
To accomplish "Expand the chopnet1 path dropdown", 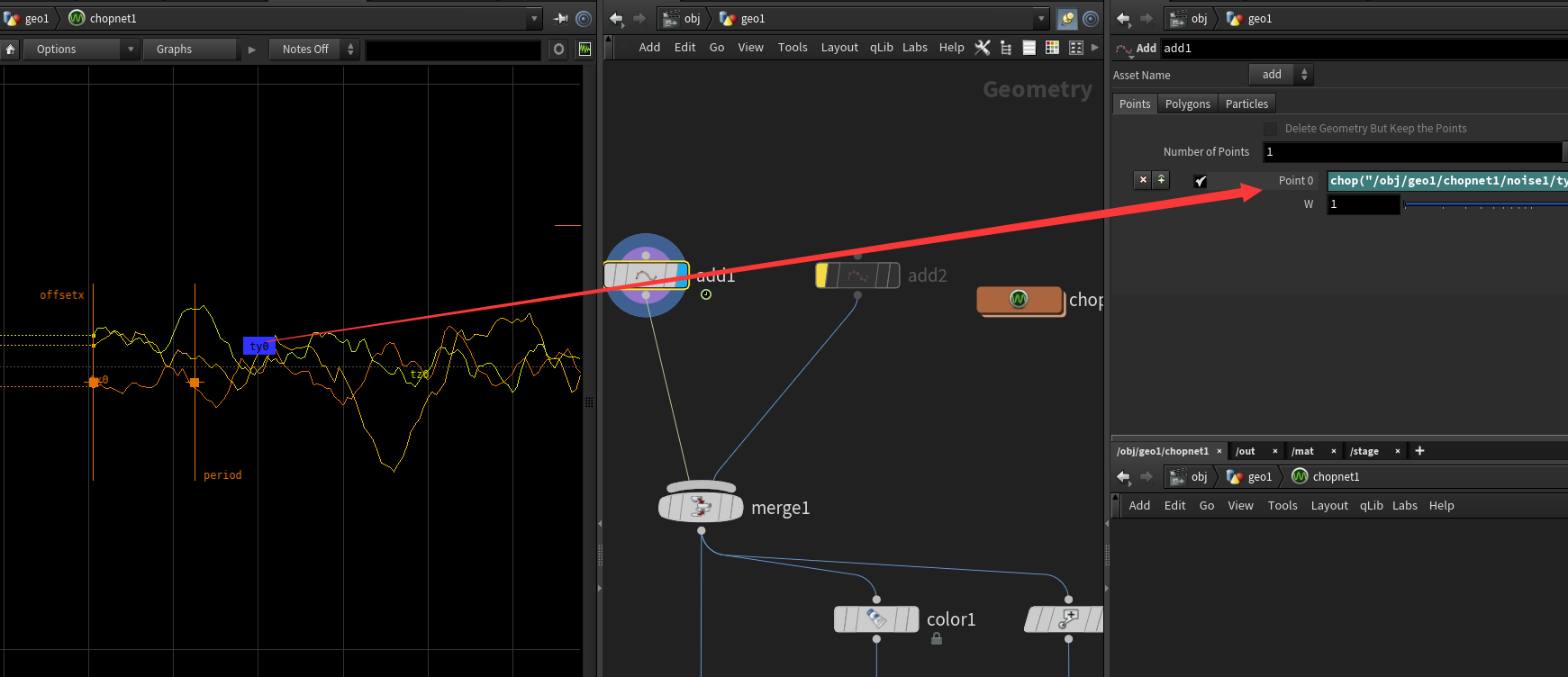I will [534, 18].
